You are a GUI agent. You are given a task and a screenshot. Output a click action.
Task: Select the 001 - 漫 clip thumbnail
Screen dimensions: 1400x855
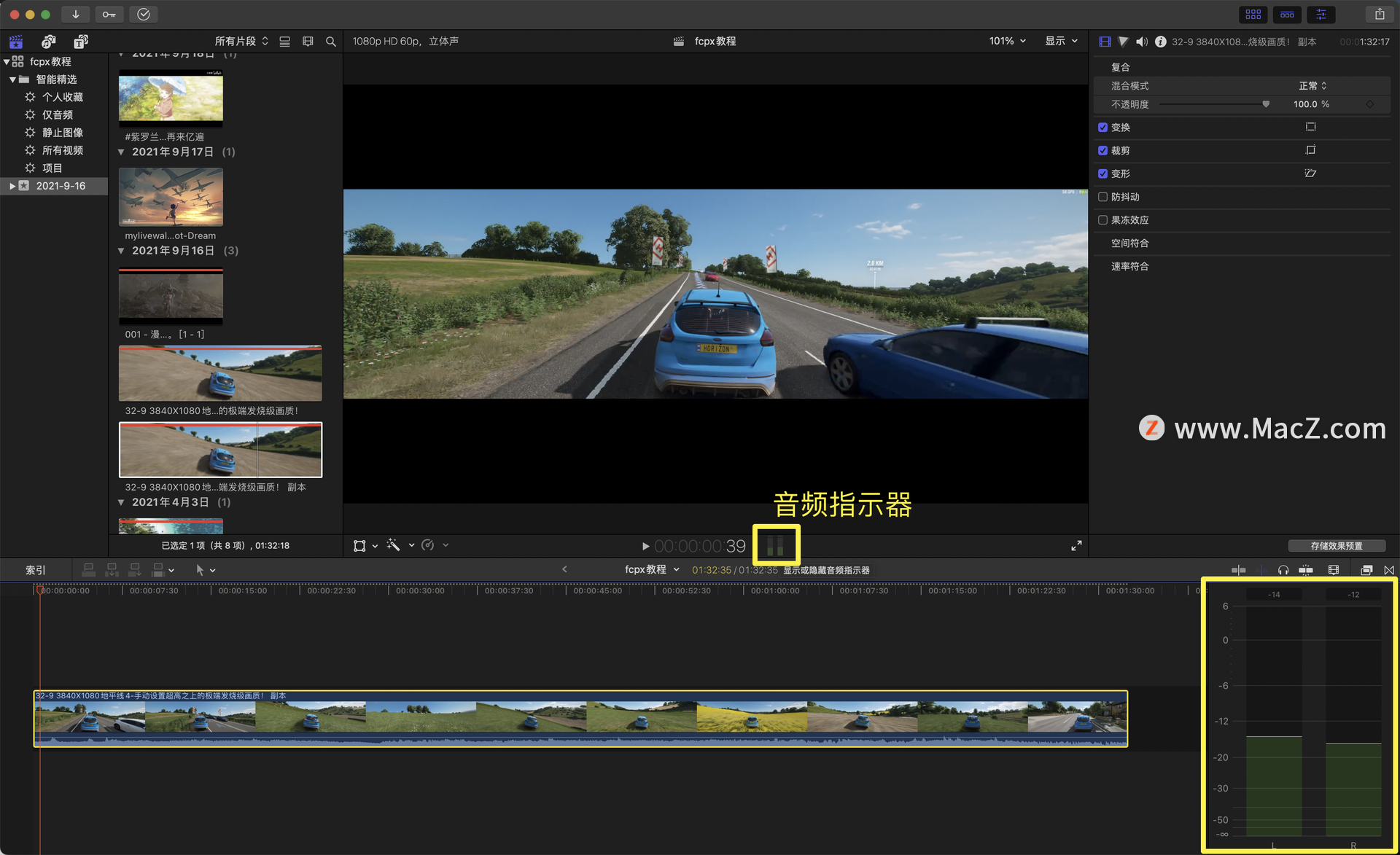pos(171,296)
